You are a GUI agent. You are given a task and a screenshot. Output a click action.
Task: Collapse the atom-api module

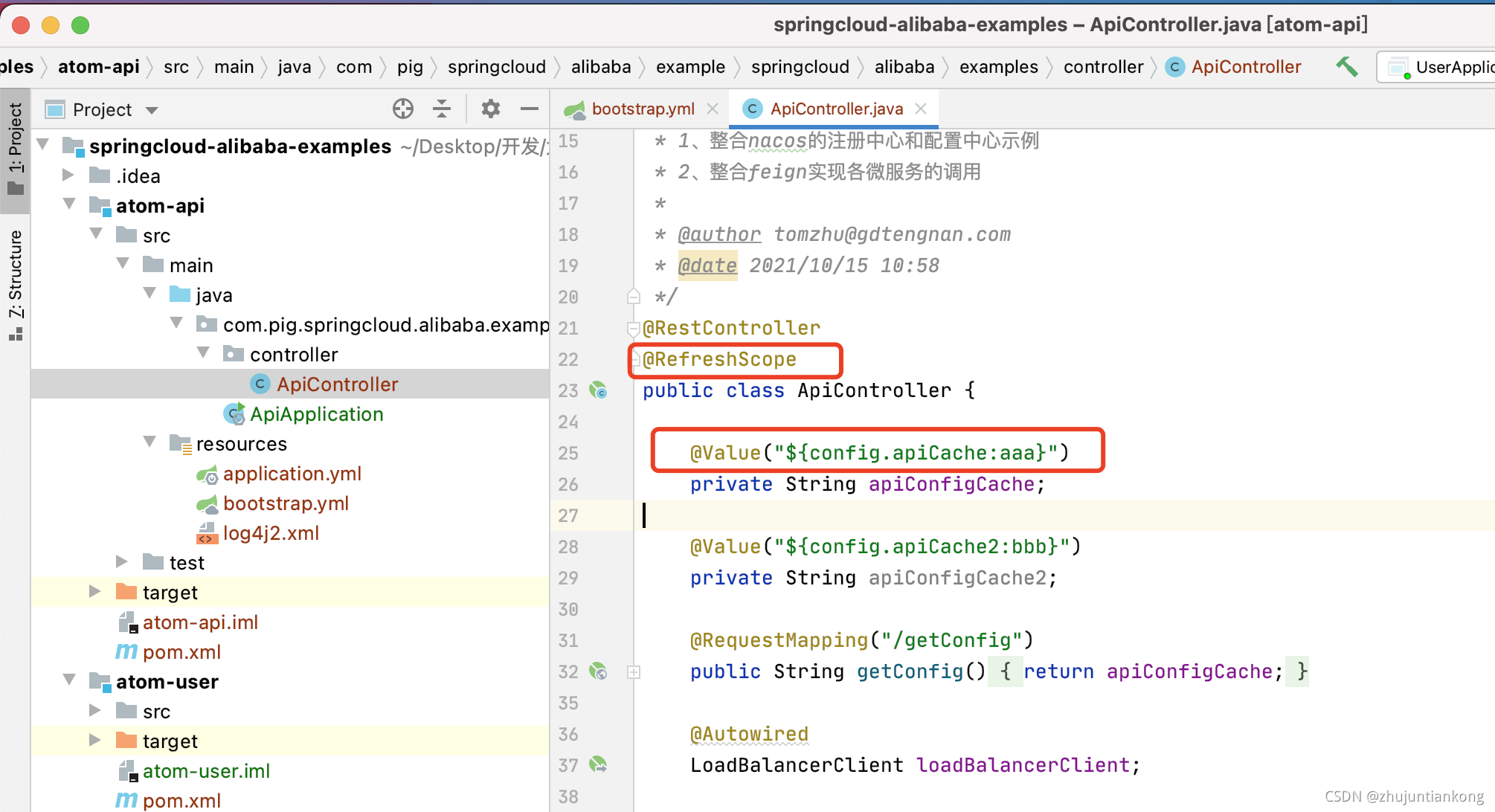pos(69,204)
